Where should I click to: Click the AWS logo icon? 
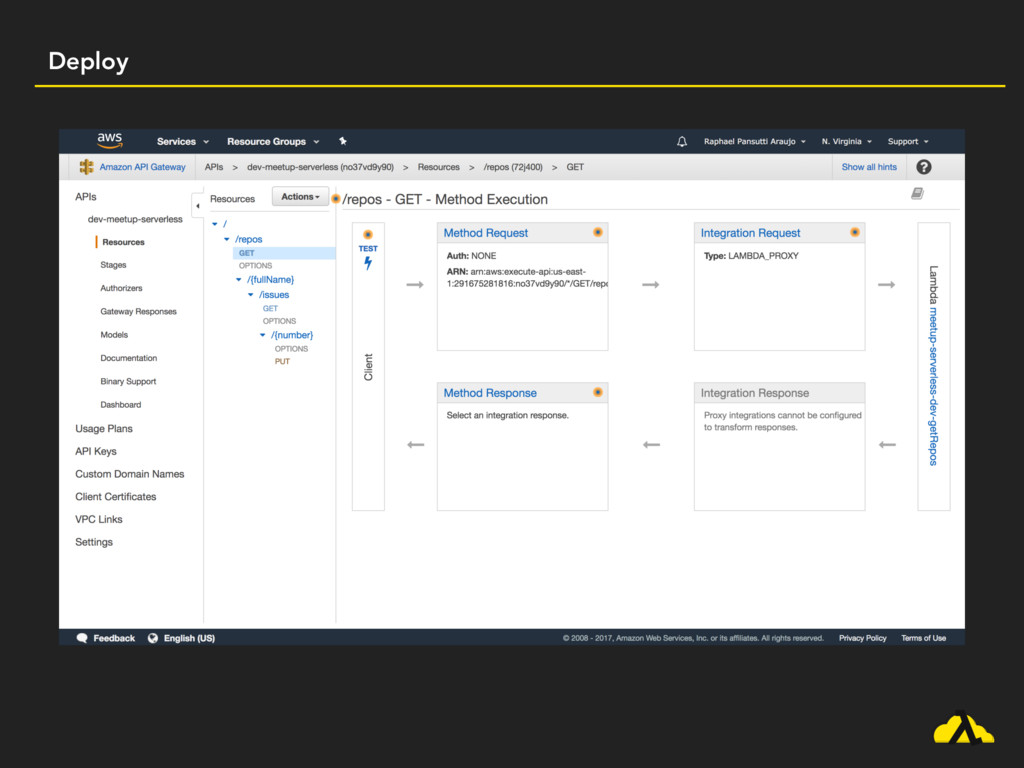point(109,141)
